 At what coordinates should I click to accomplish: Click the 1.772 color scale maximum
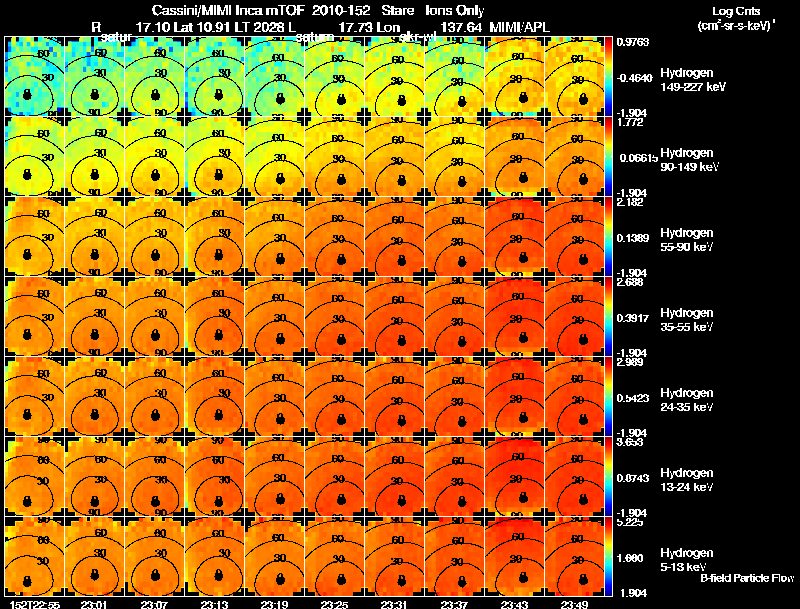tap(630, 122)
